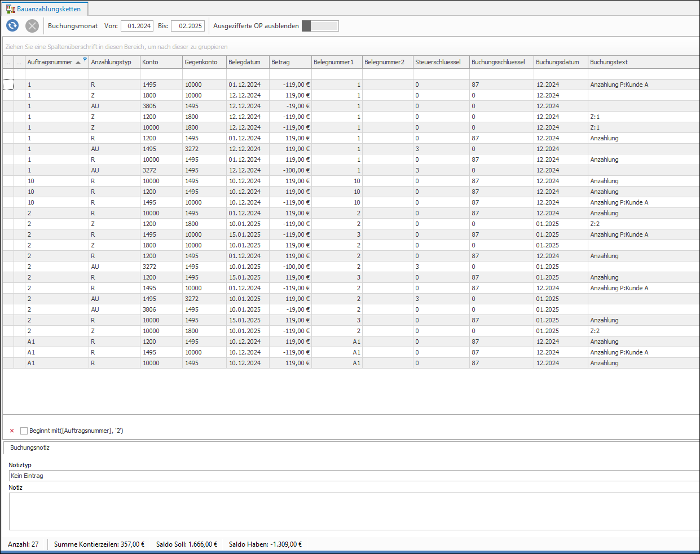Viewport: 700px width, 554px height.
Task: Click Belegdatum '15.01.2025' in the Konto 1495 row
Action: [245, 234]
